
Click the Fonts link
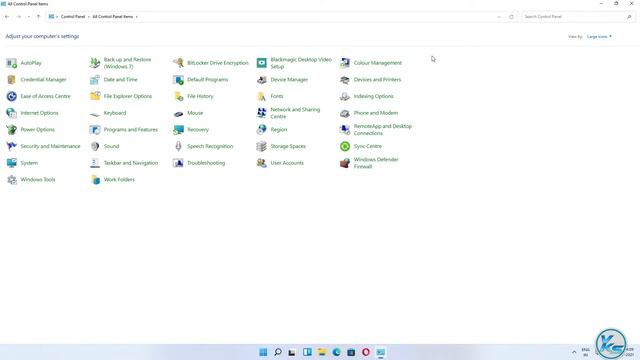(x=277, y=96)
